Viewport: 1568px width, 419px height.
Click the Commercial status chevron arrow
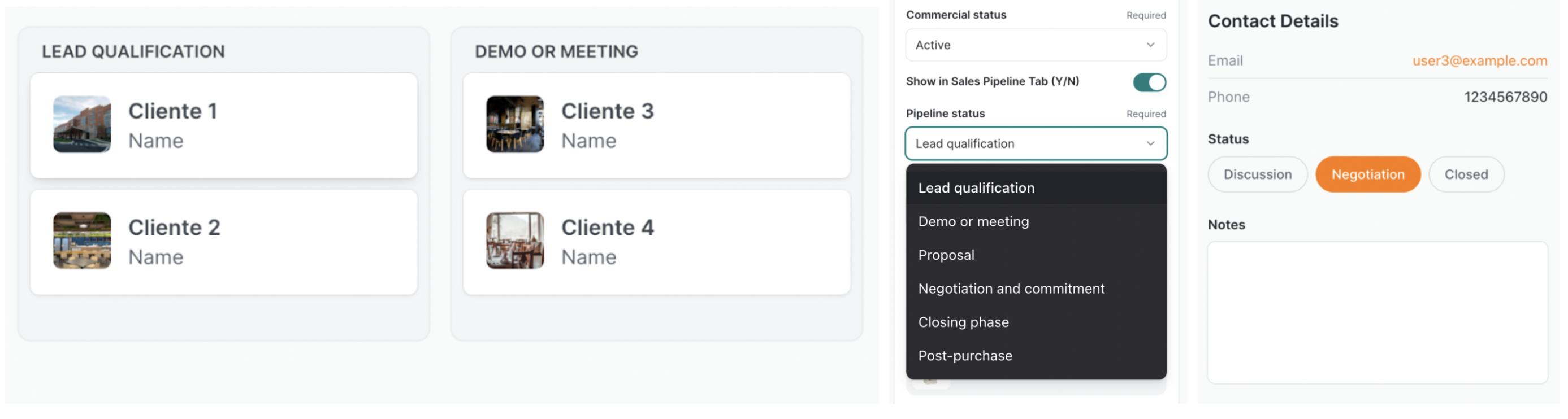(1150, 45)
